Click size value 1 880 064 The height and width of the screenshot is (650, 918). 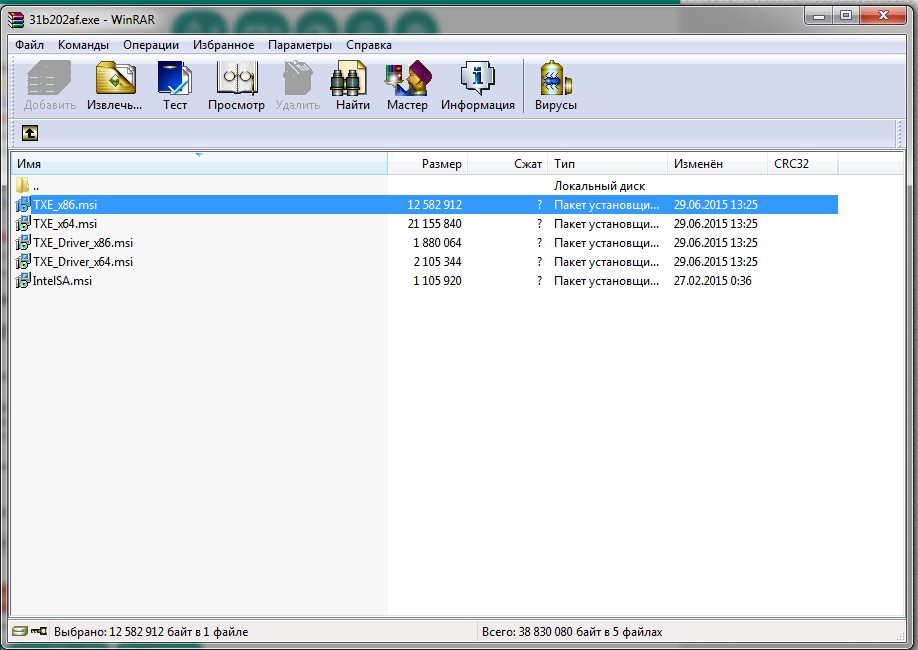(x=437, y=242)
